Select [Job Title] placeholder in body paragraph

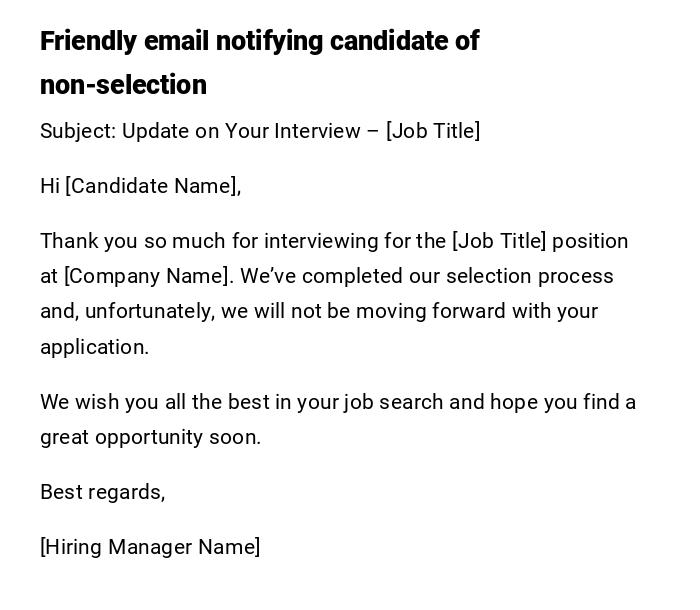pos(499,241)
